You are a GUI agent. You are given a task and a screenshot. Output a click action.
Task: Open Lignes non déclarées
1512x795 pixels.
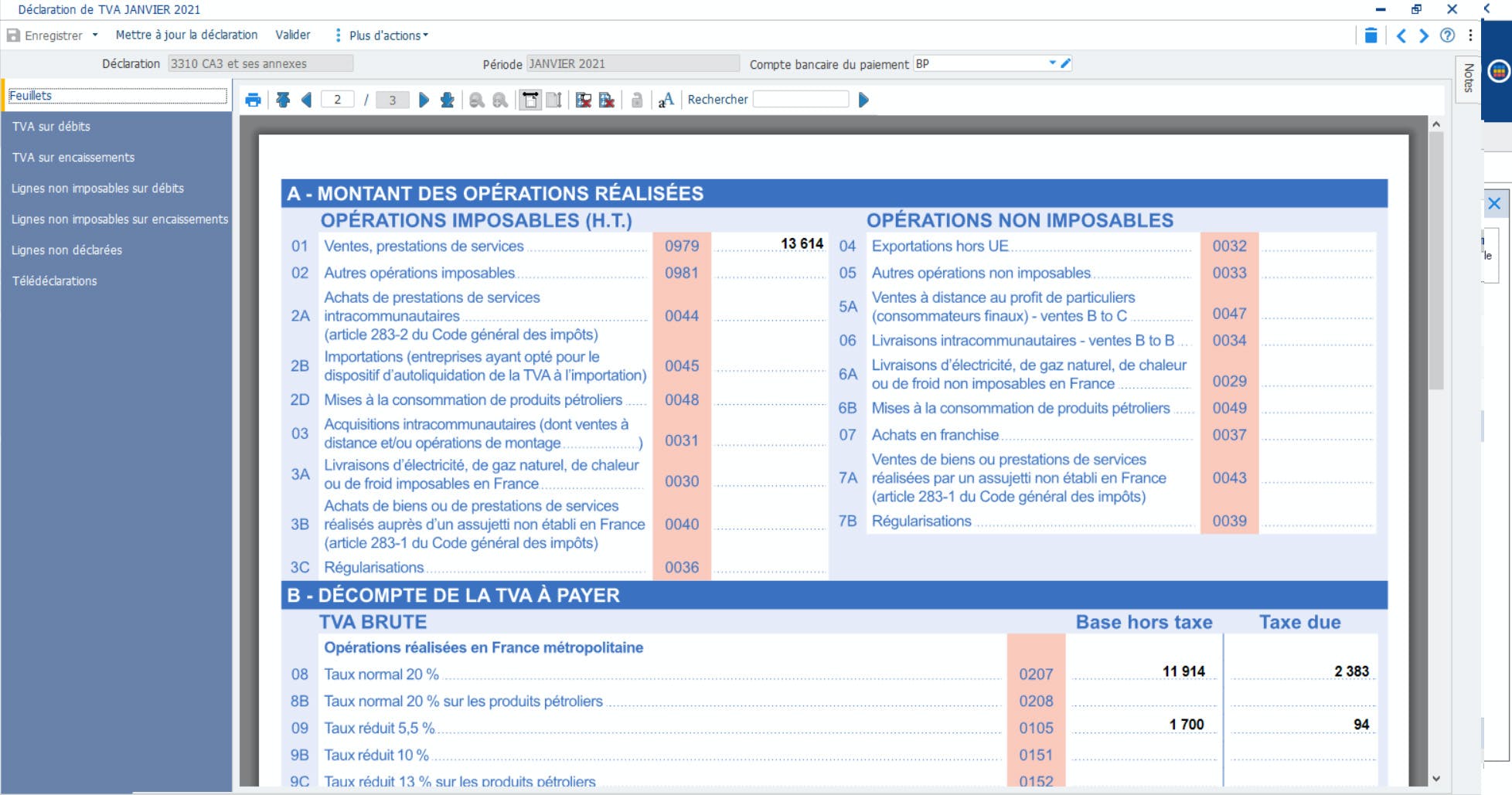[66, 250]
